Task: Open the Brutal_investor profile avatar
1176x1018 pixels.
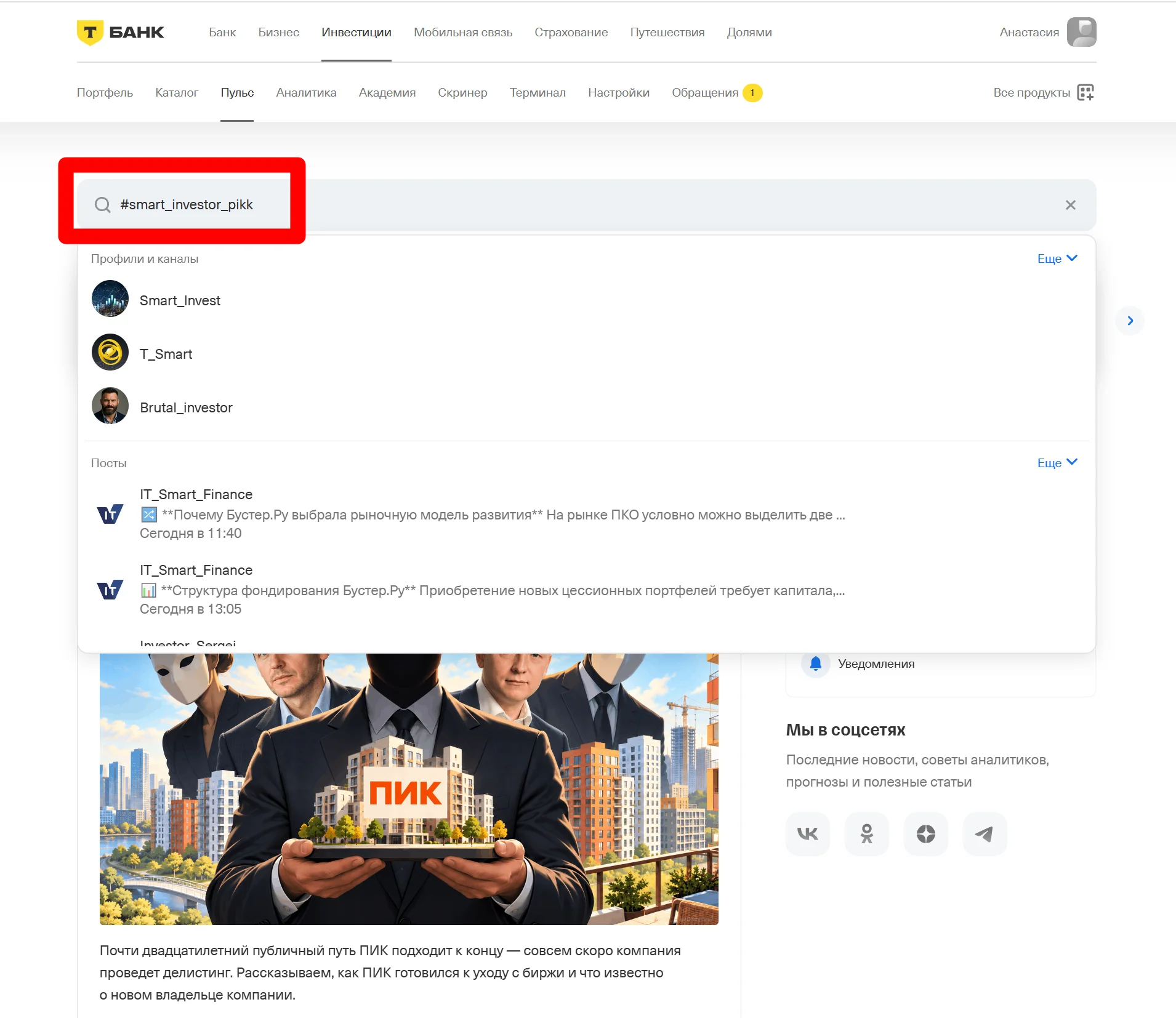Action: 110,406
